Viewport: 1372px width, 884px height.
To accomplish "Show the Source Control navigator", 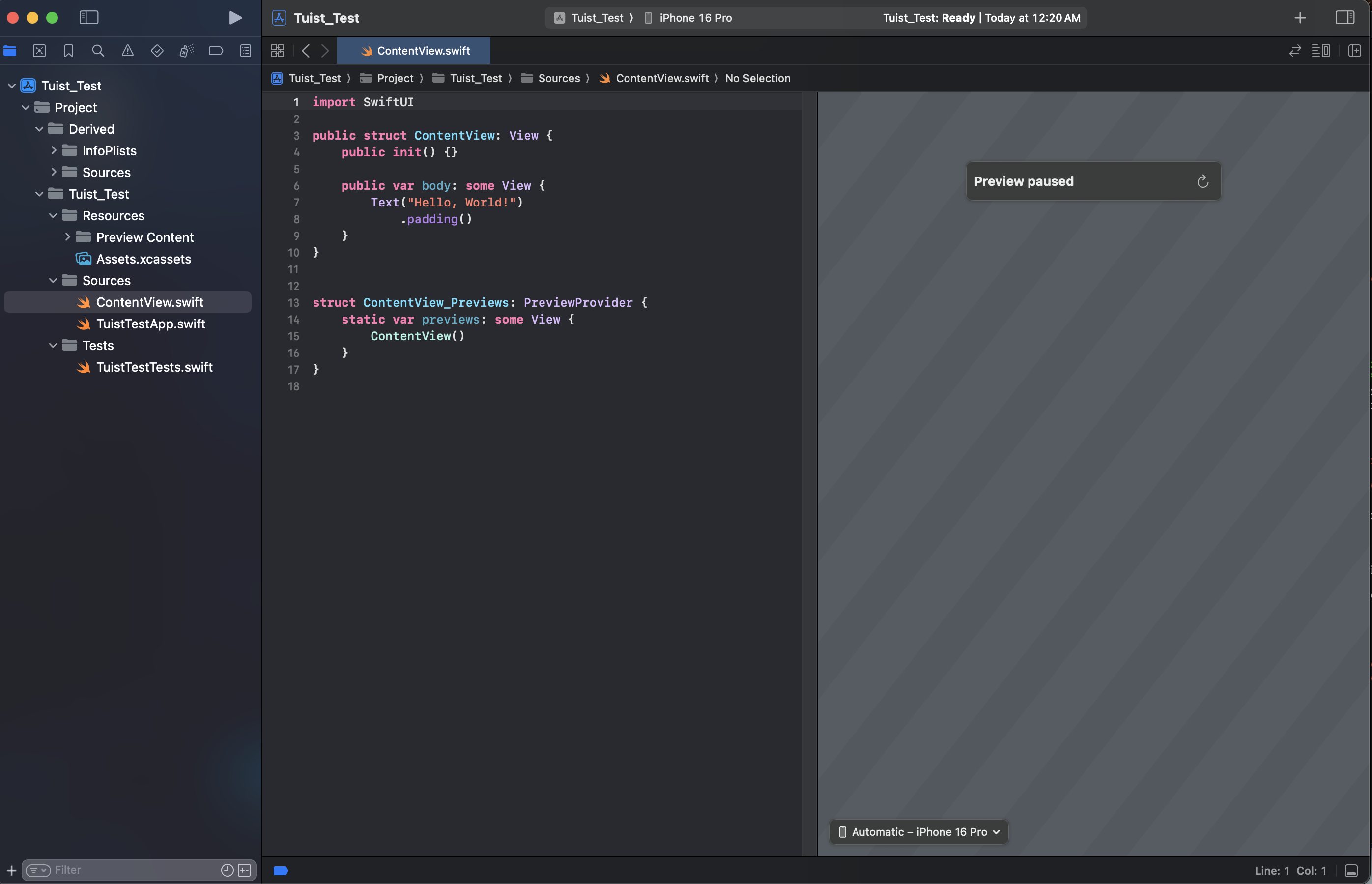I will pyautogui.click(x=39, y=51).
